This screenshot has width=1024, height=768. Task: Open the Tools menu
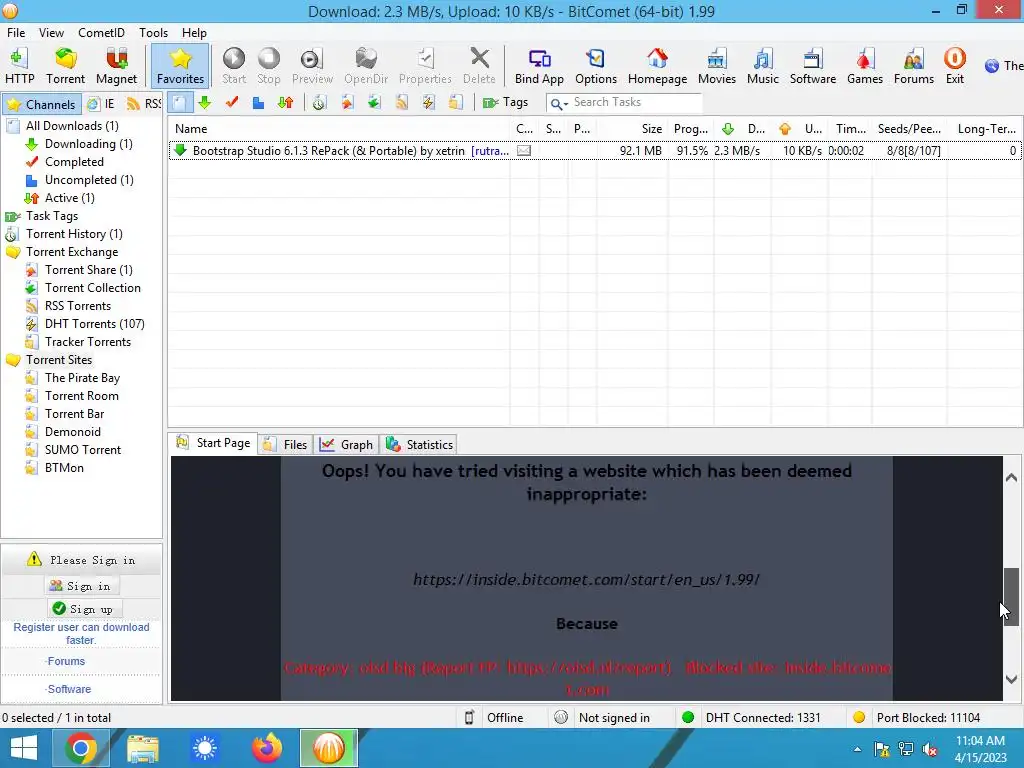[153, 33]
